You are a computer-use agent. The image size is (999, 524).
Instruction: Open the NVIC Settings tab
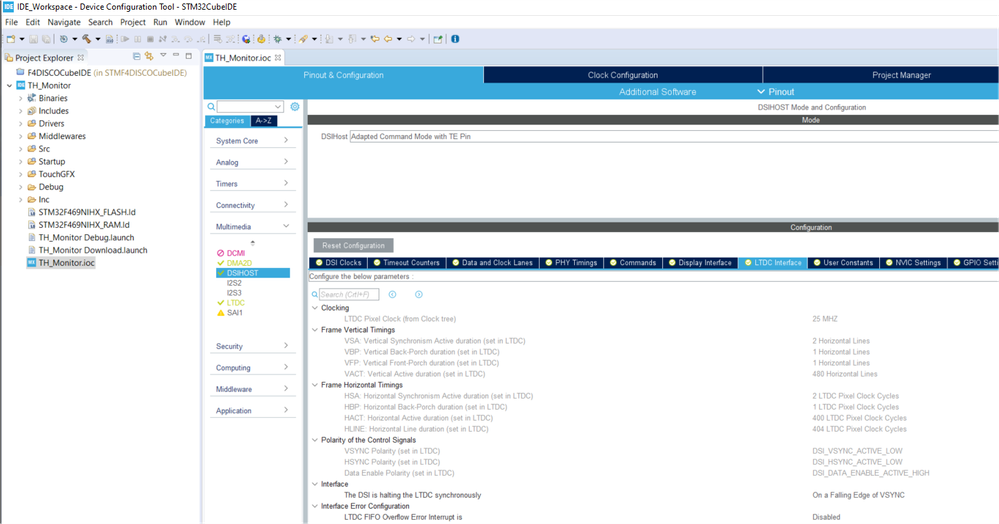pos(912,263)
